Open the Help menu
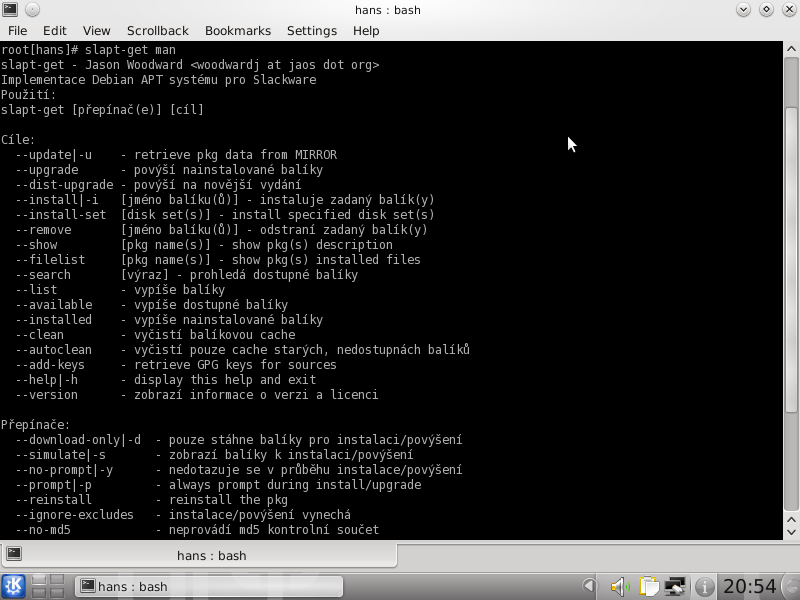The image size is (800, 600). click(366, 31)
